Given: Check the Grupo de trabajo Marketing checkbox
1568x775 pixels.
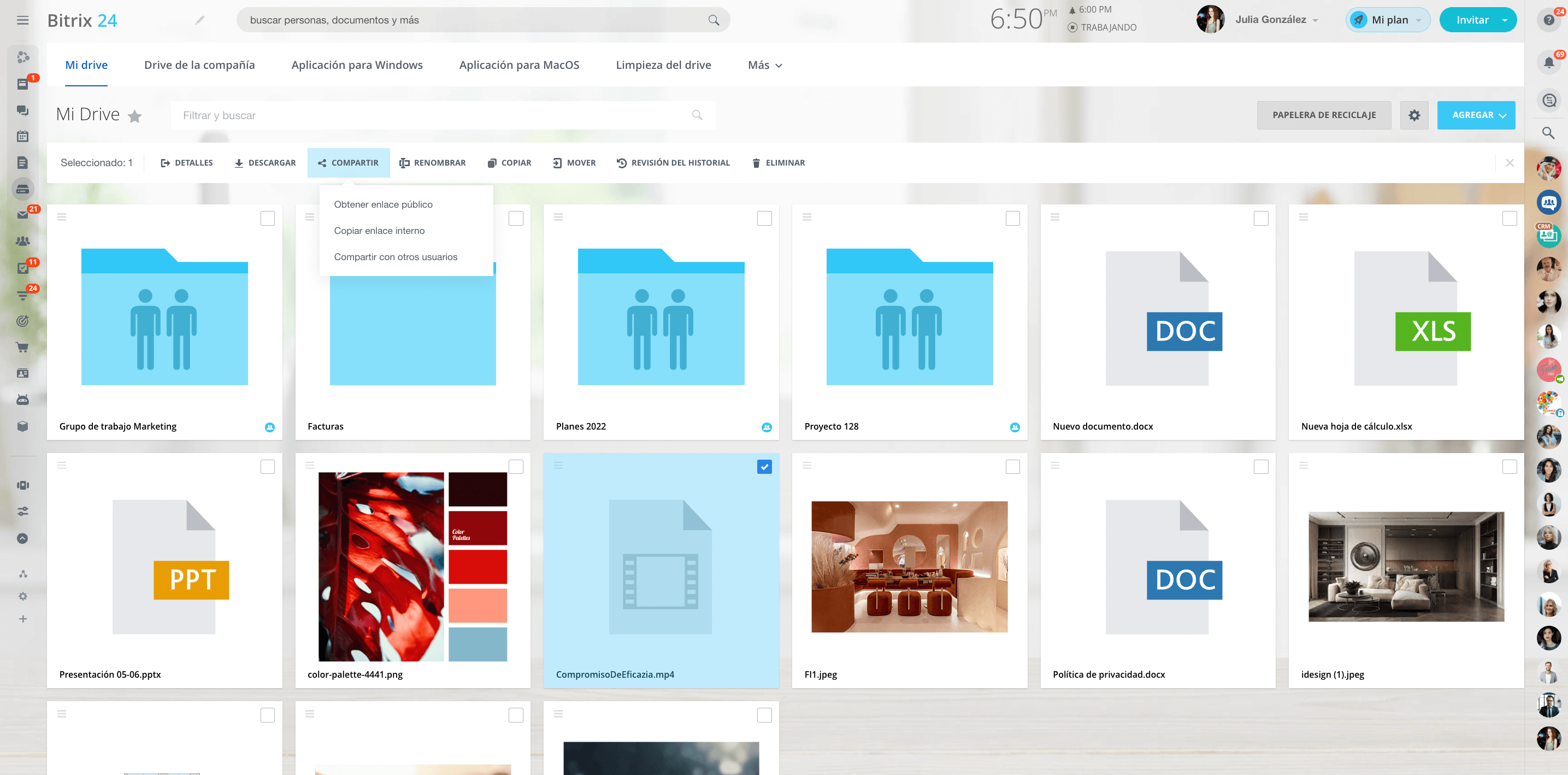Looking at the screenshot, I should 267,218.
